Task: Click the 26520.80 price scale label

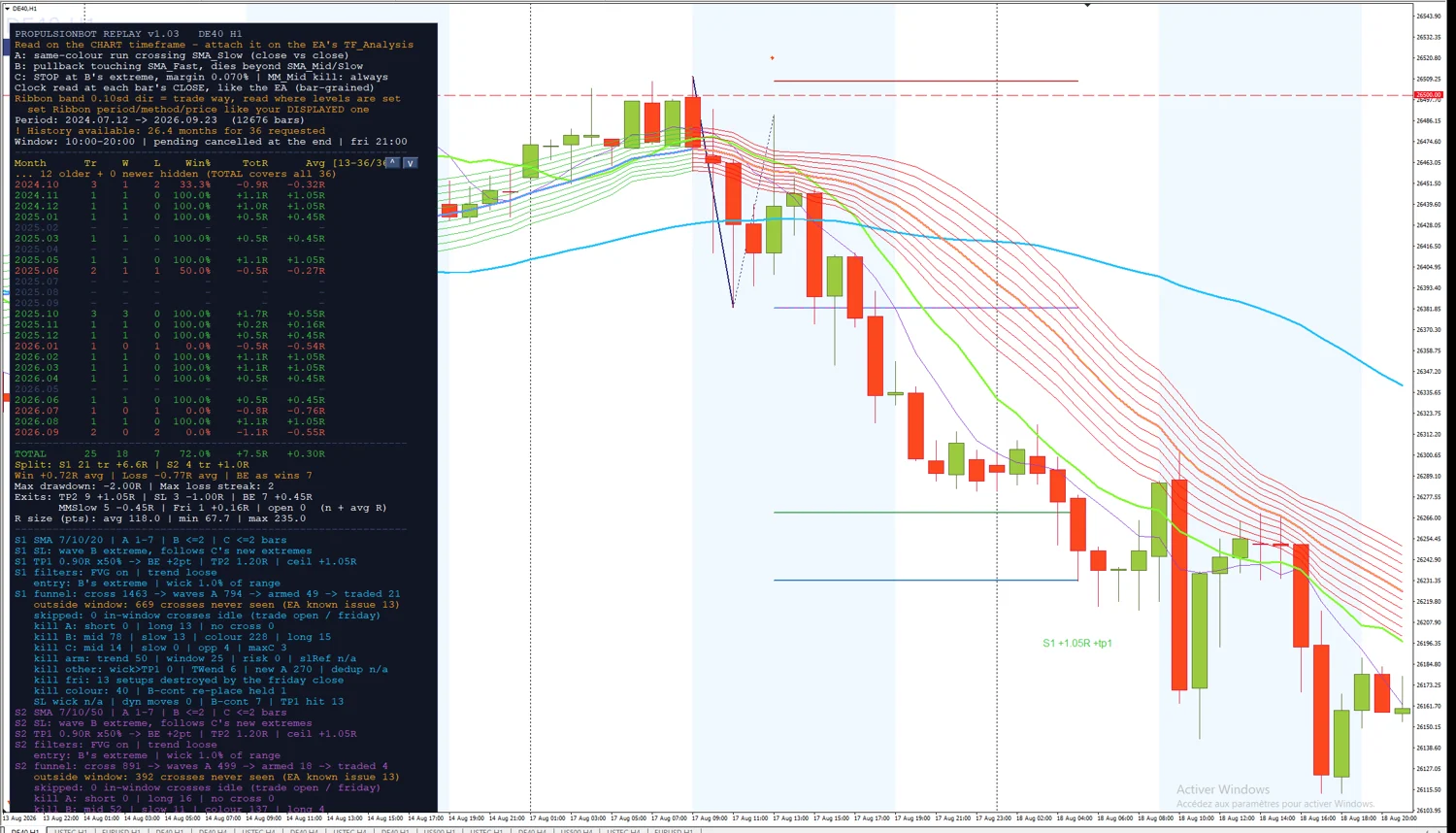Action: [1428, 58]
